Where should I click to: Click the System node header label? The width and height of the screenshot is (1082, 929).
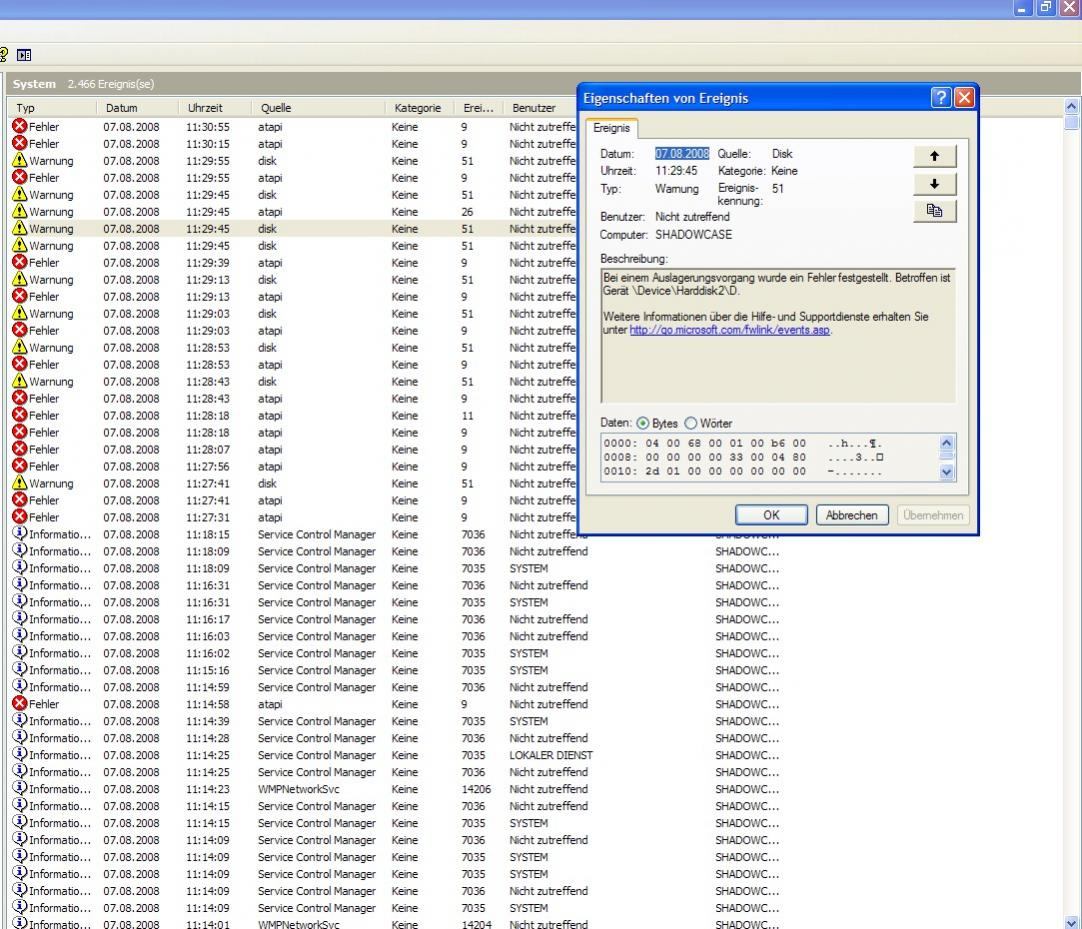point(34,84)
